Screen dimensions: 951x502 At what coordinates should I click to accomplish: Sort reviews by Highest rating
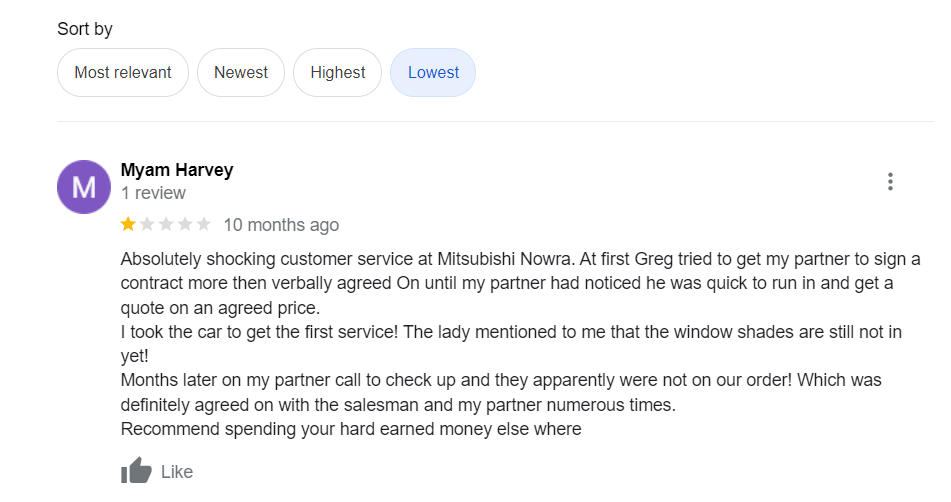[x=338, y=73]
